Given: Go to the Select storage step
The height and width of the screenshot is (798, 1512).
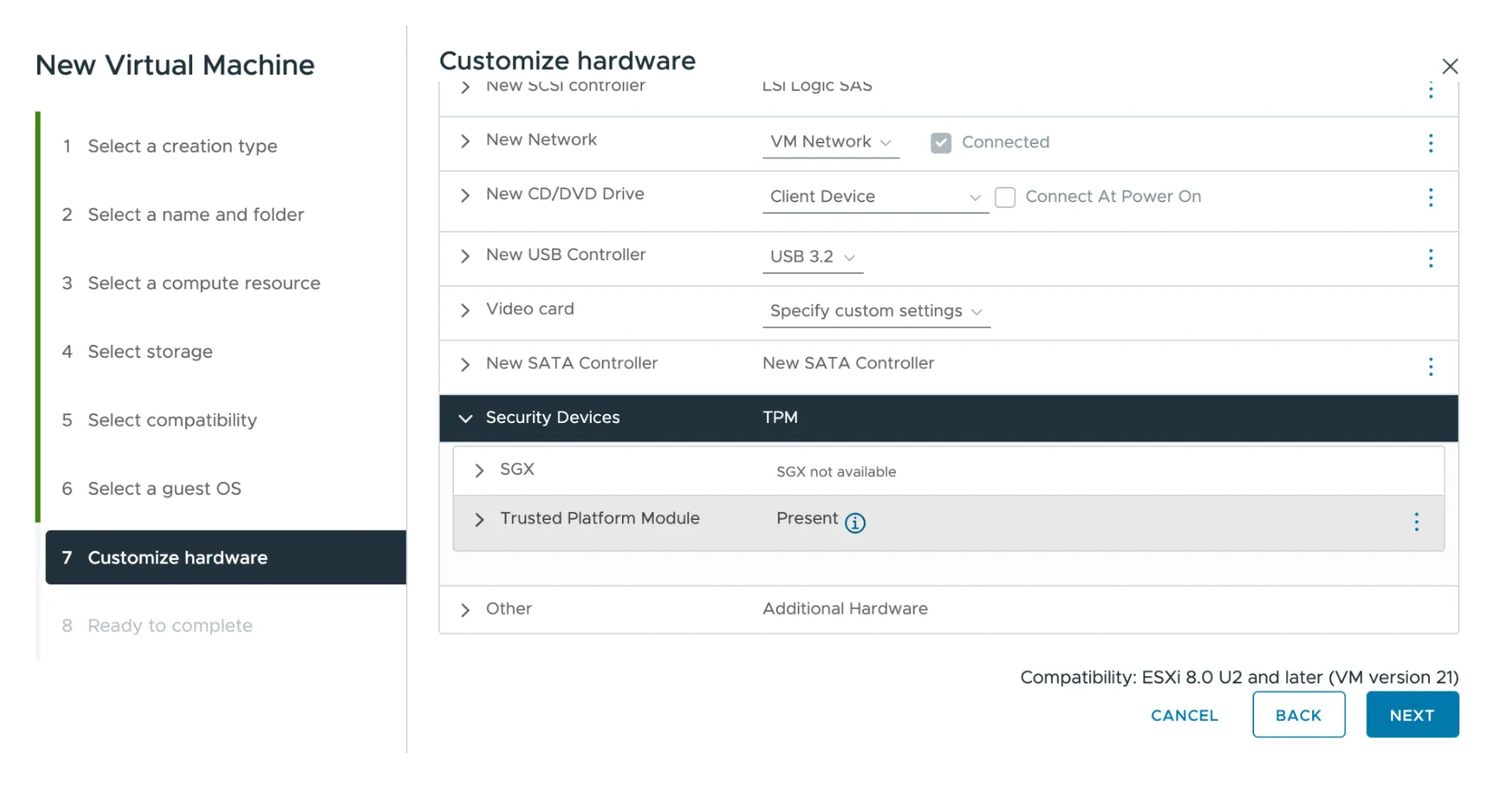Looking at the screenshot, I should tap(150, 352).
